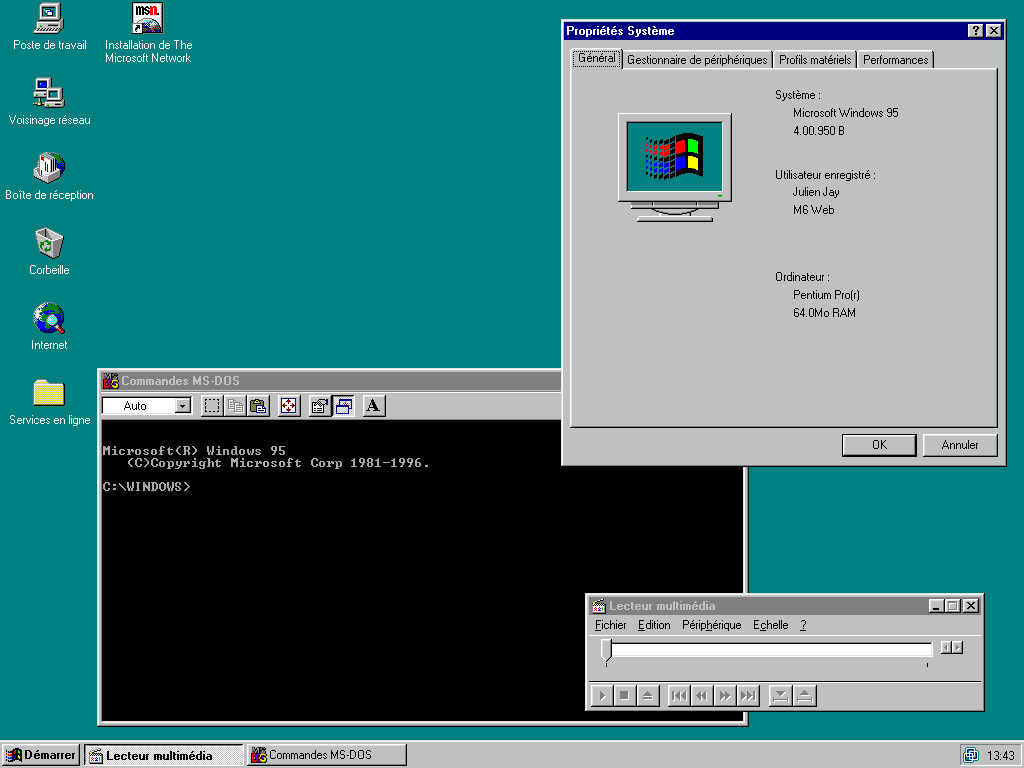Switch to the Profils matériels tab

click(815, 59)
